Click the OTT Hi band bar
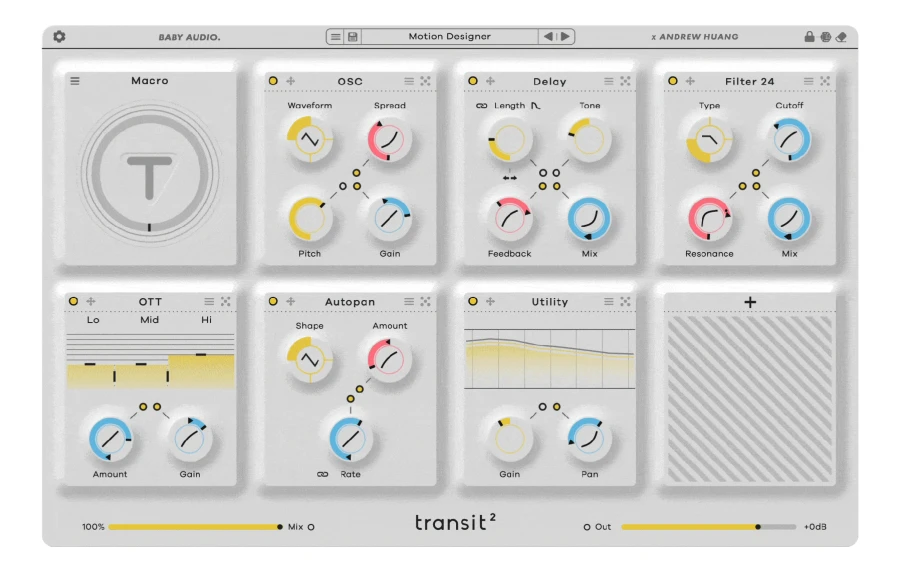Image resolution: width=900 pixels, height=572 pixels. (201, 371)
